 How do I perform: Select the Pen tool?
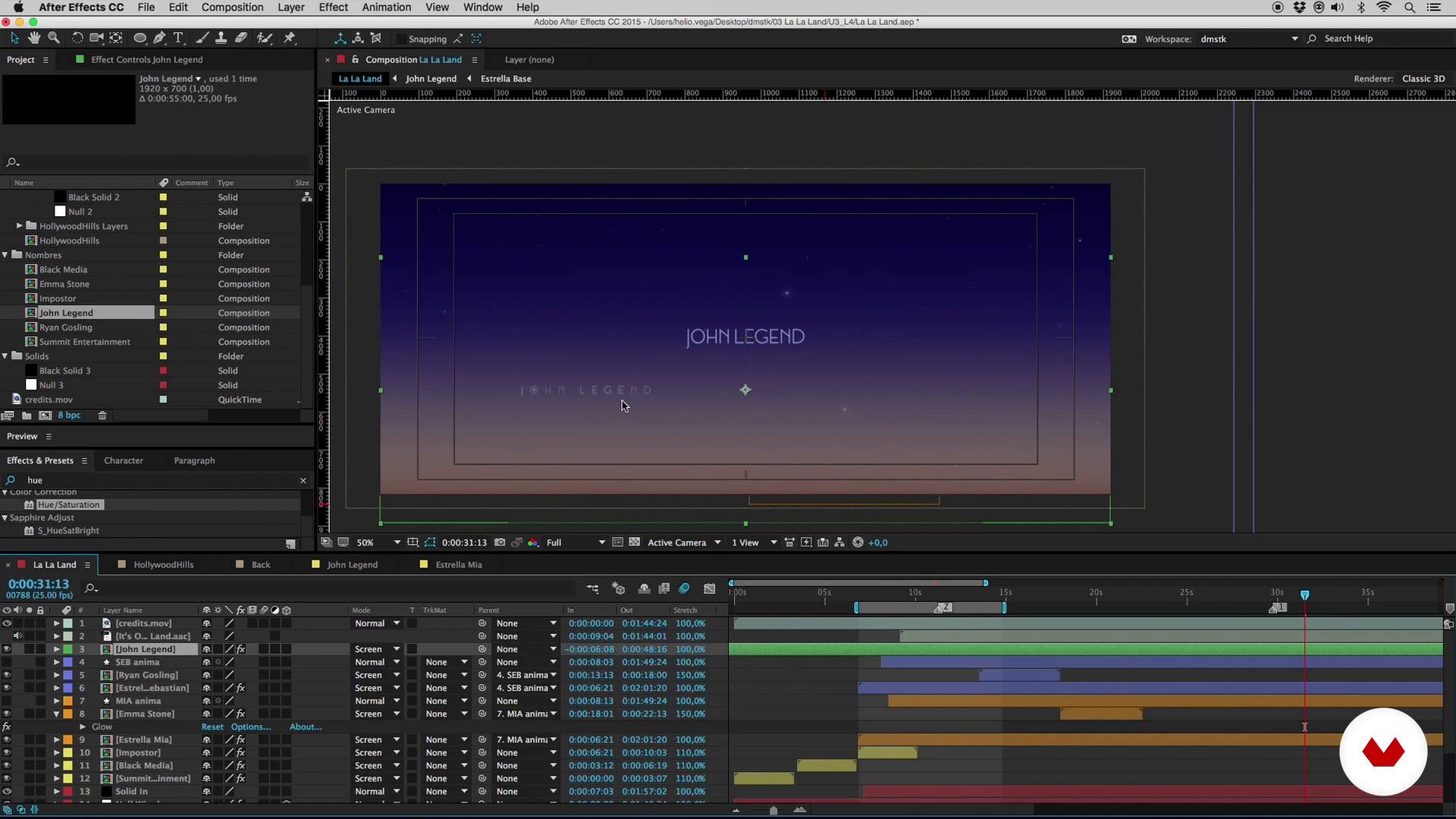(x=159, y=38)
